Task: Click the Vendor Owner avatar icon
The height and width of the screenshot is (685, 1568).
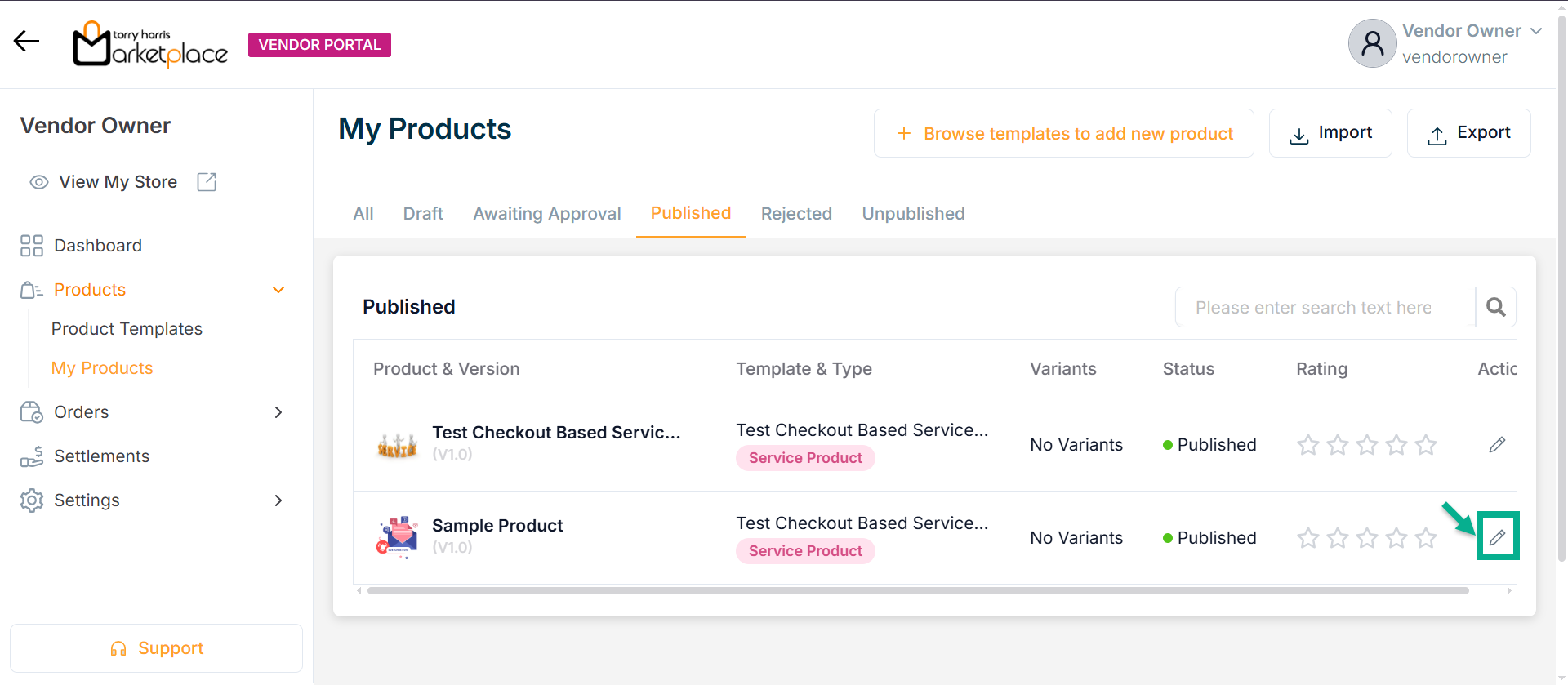Action: [1372, 43]
